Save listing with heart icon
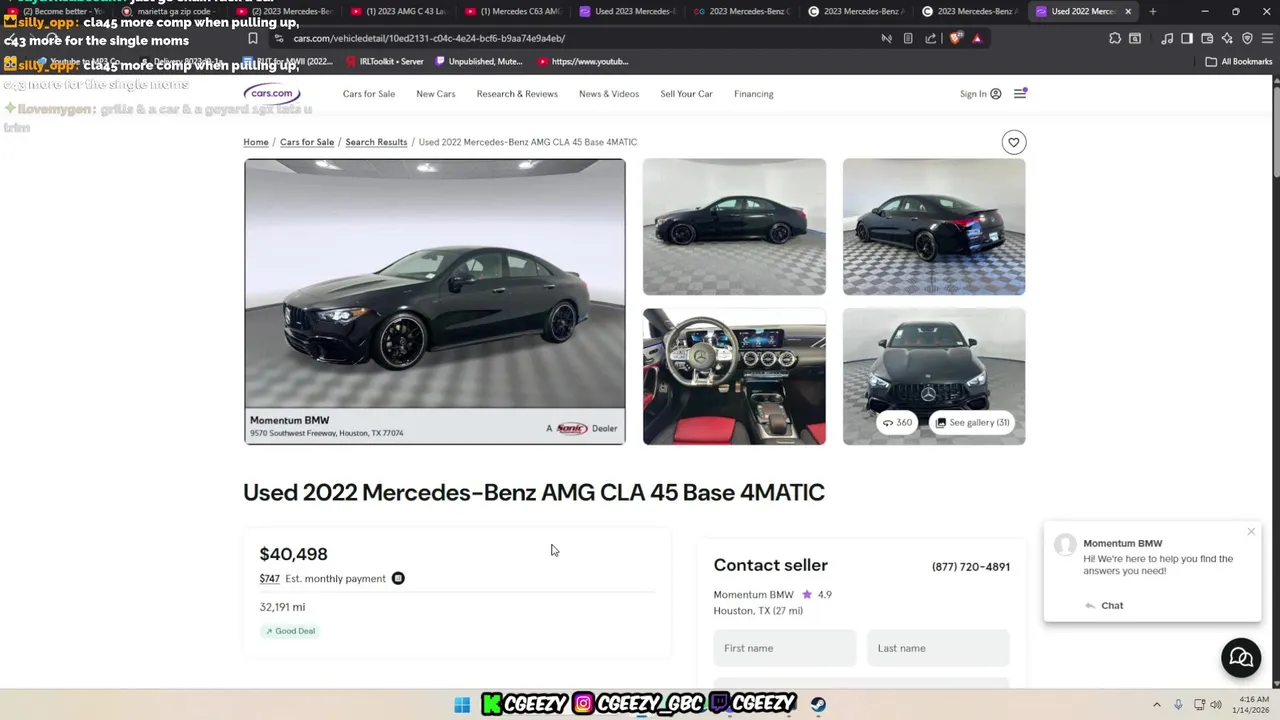The height and width of the screenshot is (720, 1280). (1013, 142)
